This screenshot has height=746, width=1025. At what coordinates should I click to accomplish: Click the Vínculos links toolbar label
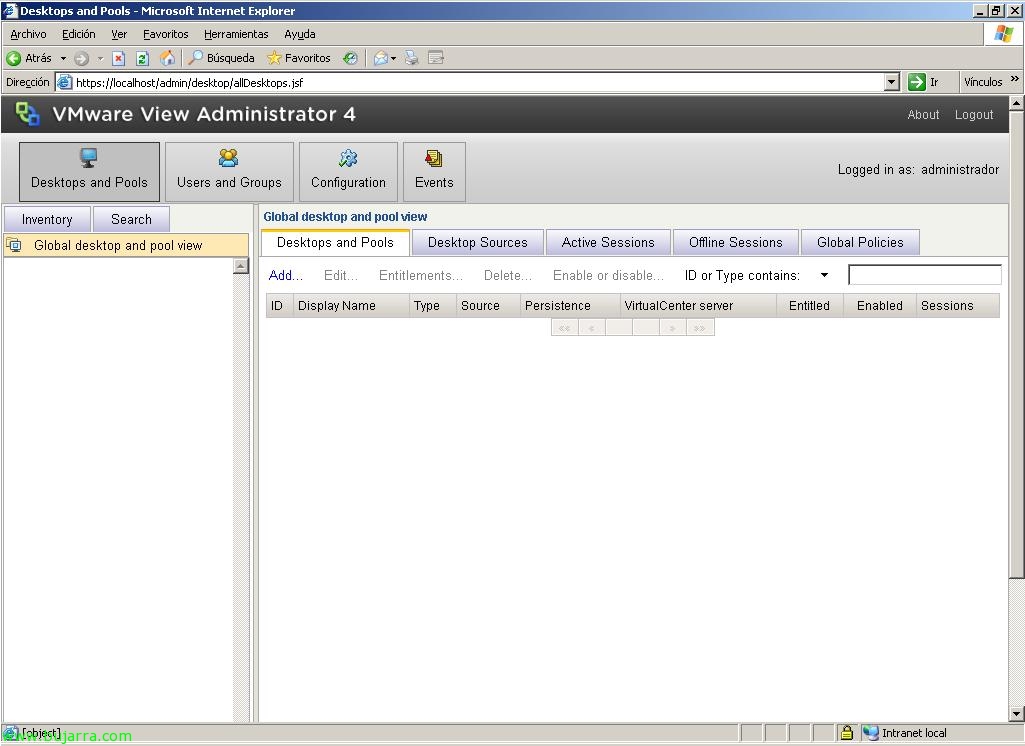(x=983, y=82)
